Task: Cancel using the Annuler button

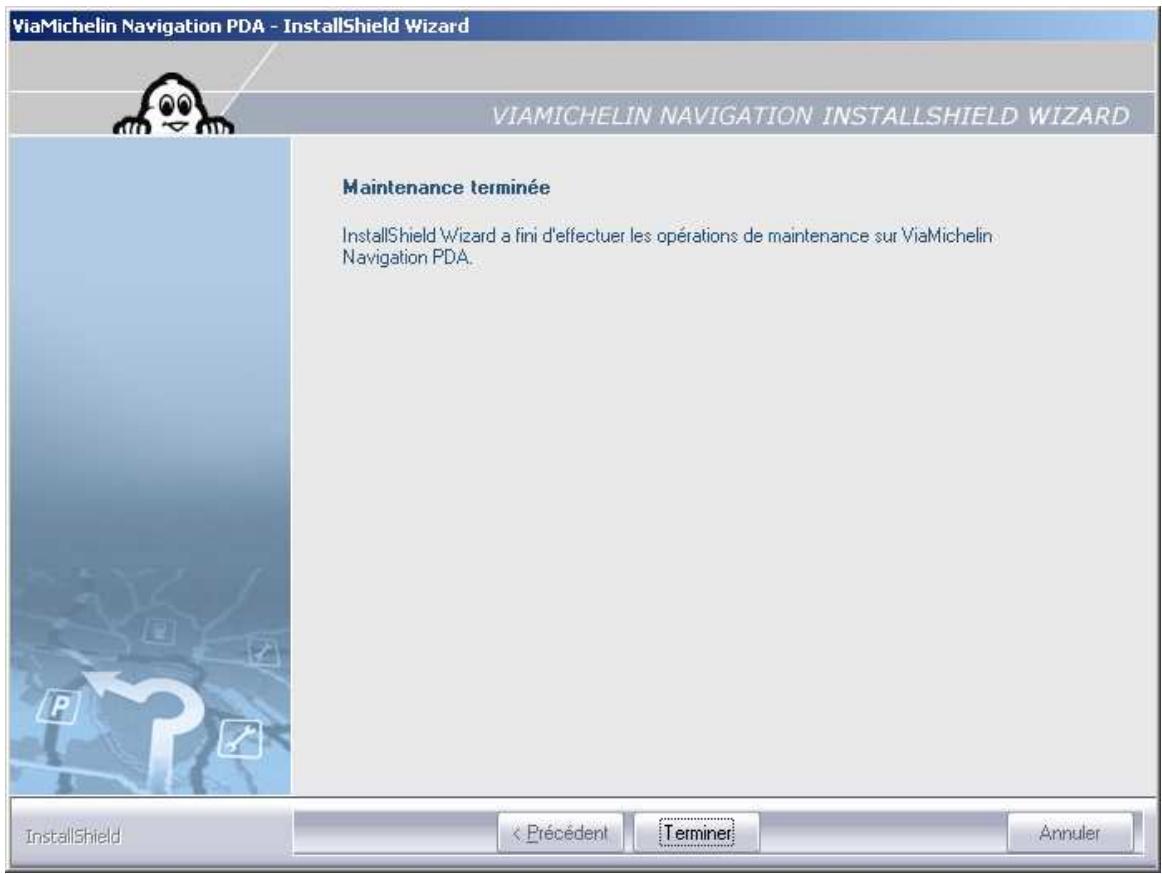Action: 1069,832
